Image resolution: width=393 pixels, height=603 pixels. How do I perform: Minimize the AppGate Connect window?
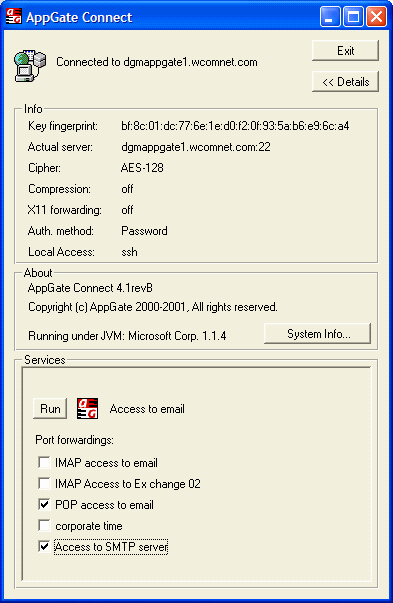point(330,17)
